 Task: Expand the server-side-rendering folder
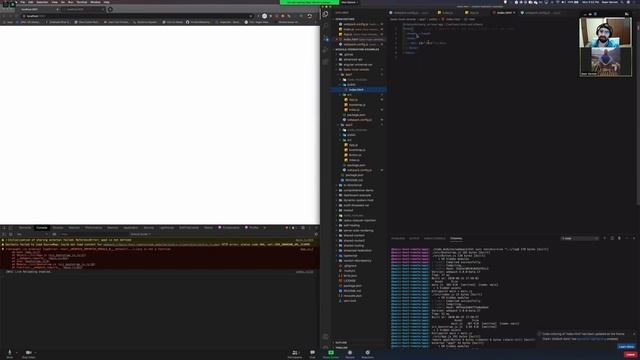click(x=358, y=231)
